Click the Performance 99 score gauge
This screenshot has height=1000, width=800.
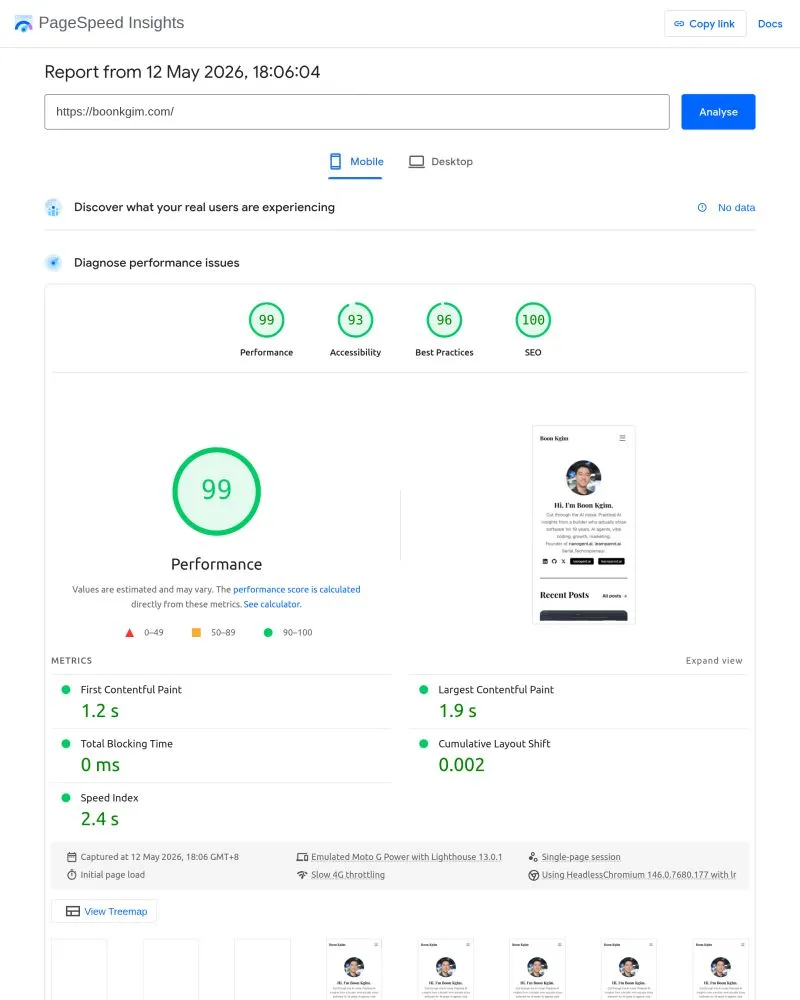(x=267, y=320)
